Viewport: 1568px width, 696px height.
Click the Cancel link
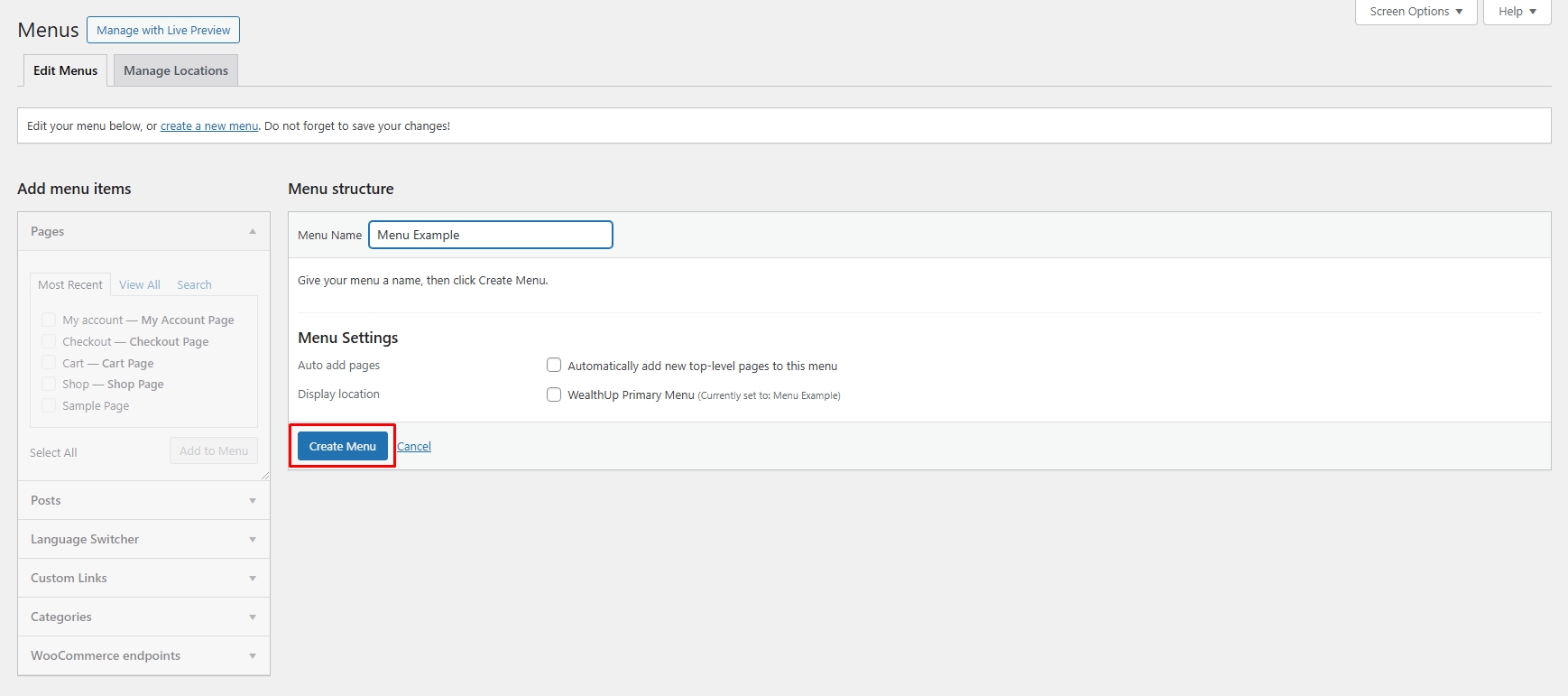pyautogui.click(x=414, y=446)
